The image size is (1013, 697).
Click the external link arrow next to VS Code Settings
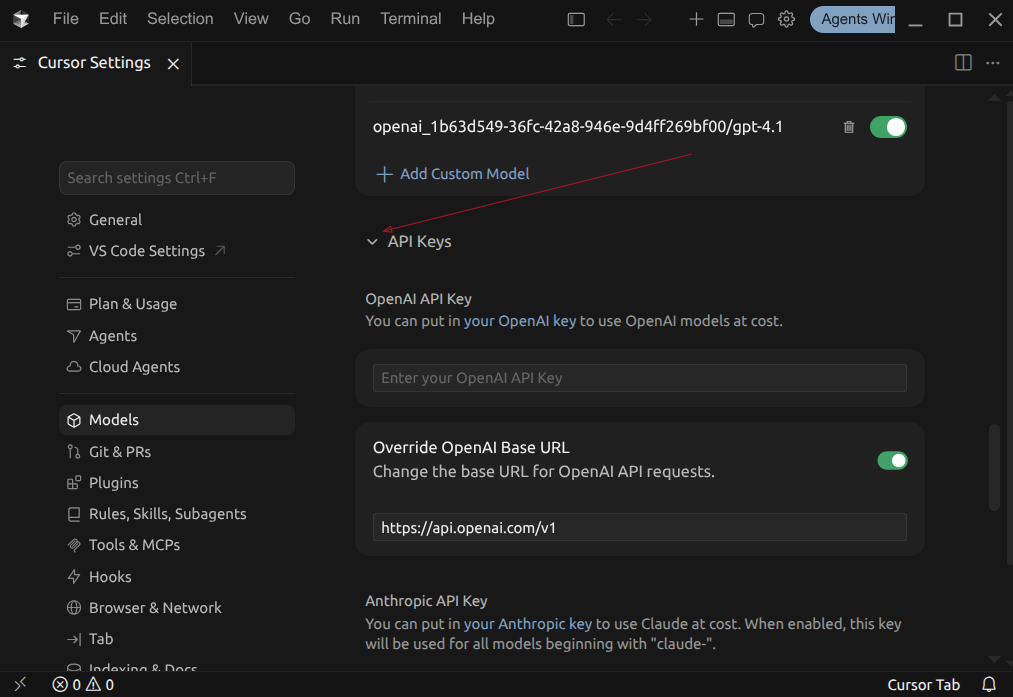(x=220, y=250)
